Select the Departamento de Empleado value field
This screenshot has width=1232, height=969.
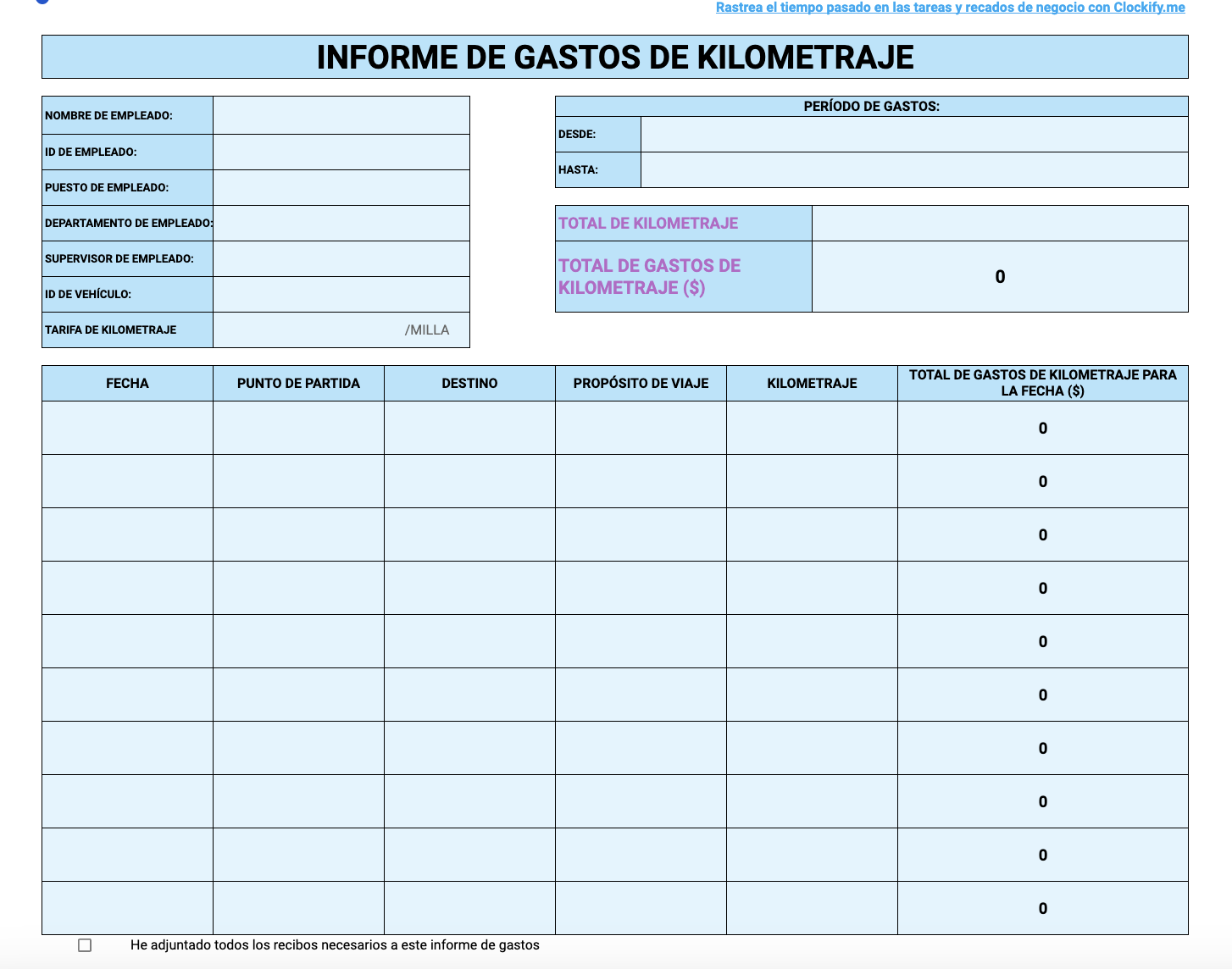(x=341, y=223)
